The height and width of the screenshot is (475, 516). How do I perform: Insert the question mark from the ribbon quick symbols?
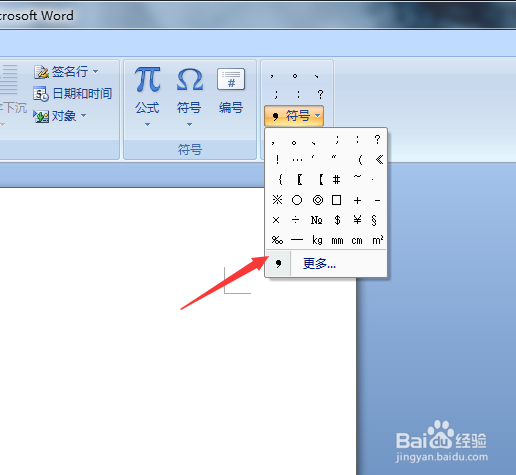320,94
